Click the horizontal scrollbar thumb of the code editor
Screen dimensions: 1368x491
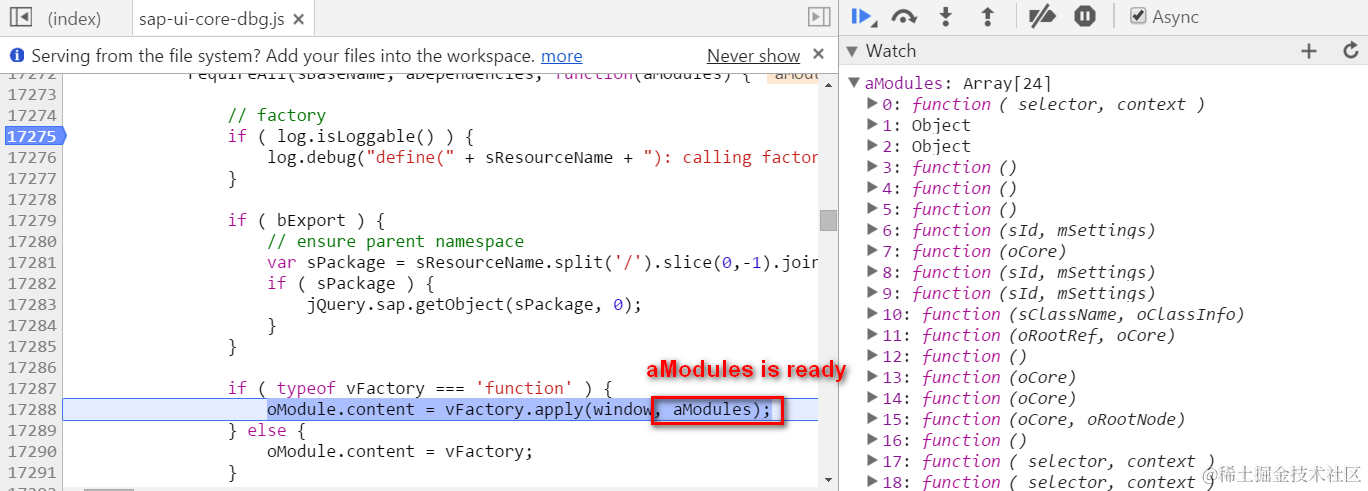coord(109,488)
